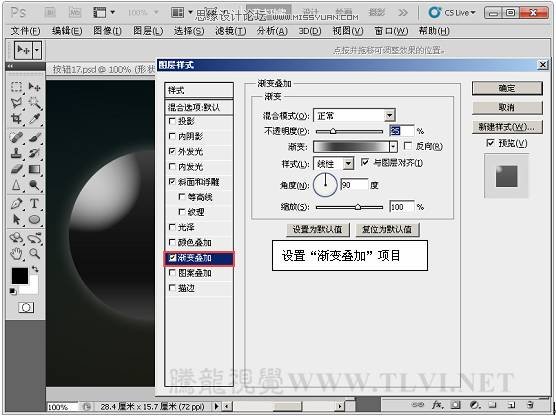The width and height of the screenshot is (556, 416).
Task: Enable the 投影 drop shadow checkbox
Action: click(x=172, y=121)
